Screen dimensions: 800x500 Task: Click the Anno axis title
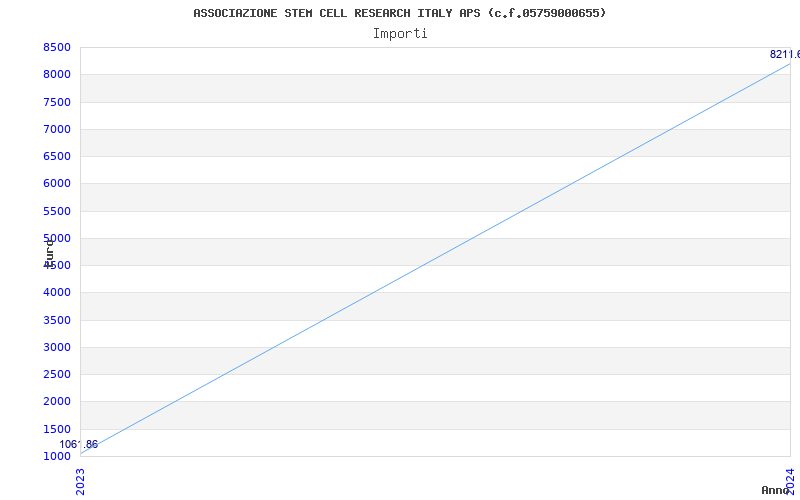pos(776,490)
